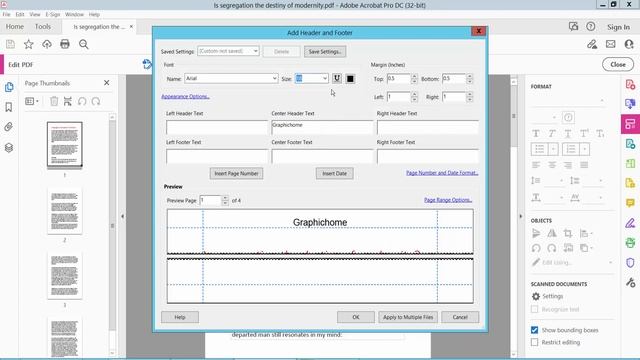Open the font Name dropdown showing Arial
This screenshot has width=640, height=360.
coord(231,78)
